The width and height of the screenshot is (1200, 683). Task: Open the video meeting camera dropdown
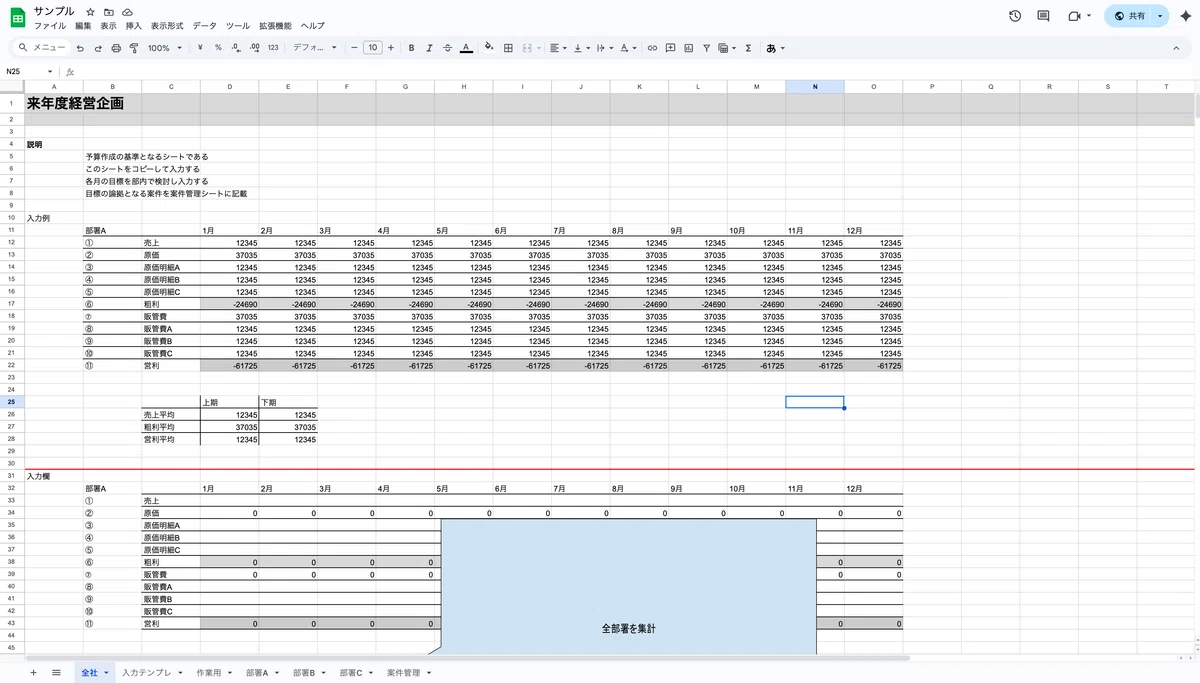(1089, 16)
